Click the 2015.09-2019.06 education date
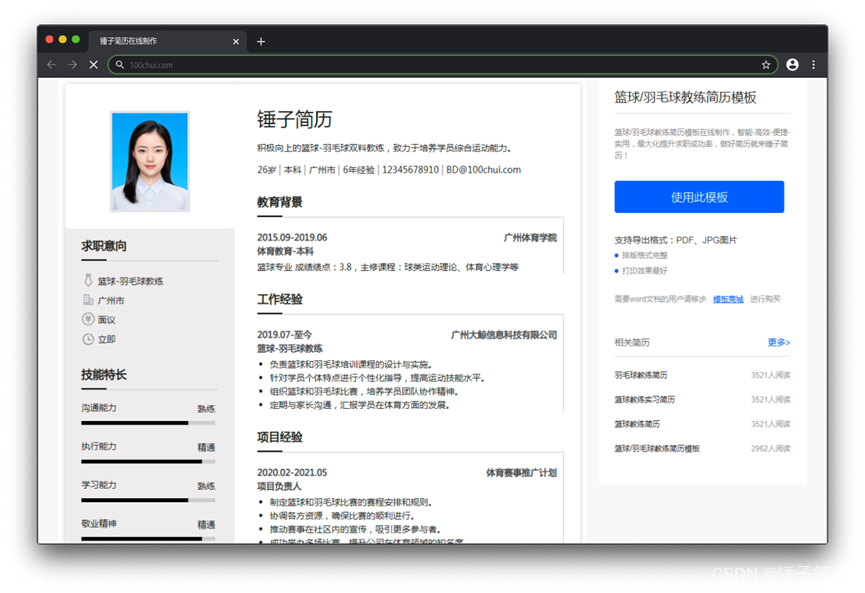Image resolution: width=865 pixels, height=593 pixels. point(292,238)
